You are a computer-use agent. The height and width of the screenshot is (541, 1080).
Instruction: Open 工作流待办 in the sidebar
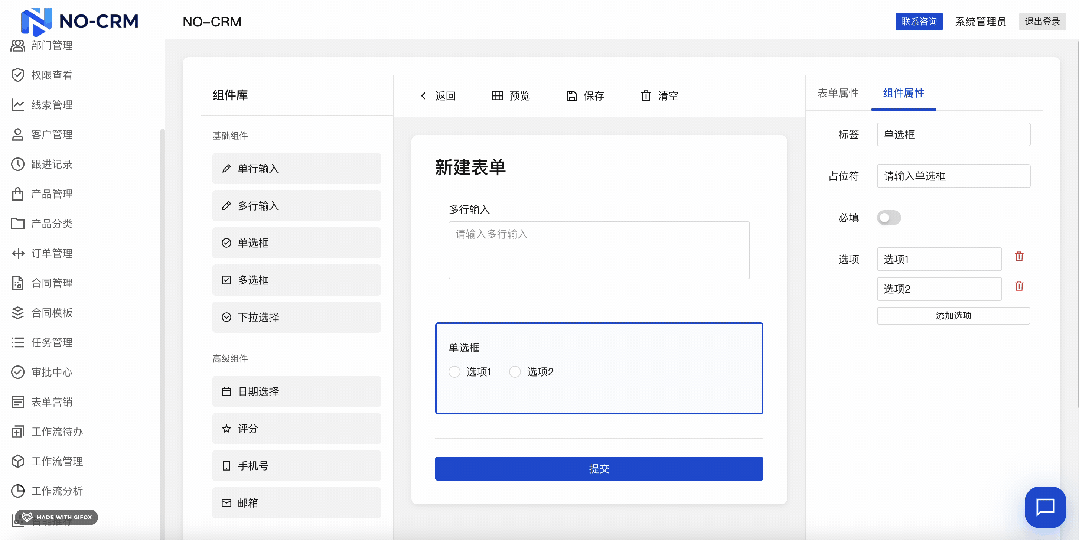(x=47, y=431)
